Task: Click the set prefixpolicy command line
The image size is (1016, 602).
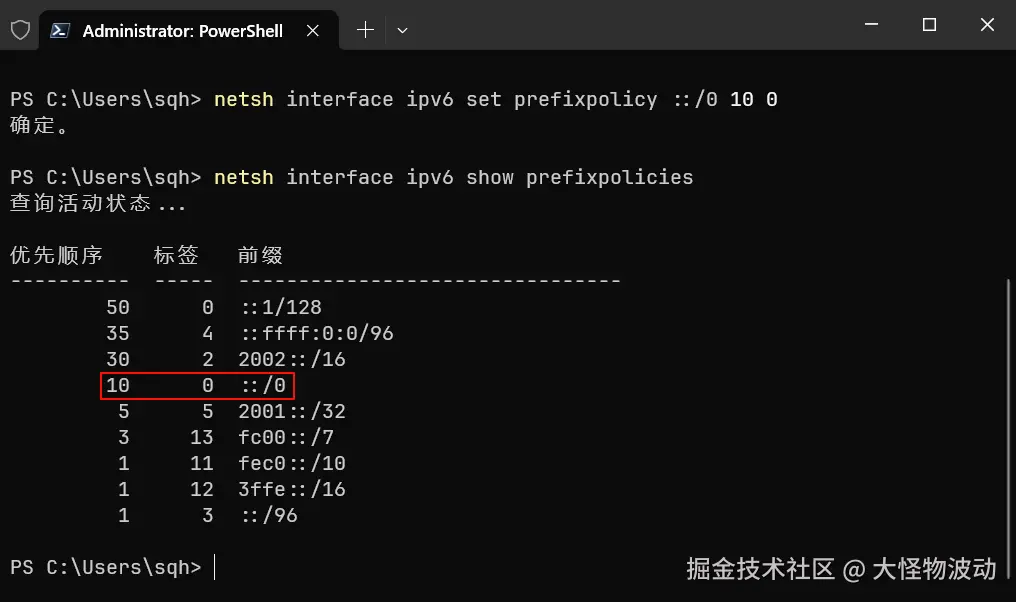Action: point(495,99)
